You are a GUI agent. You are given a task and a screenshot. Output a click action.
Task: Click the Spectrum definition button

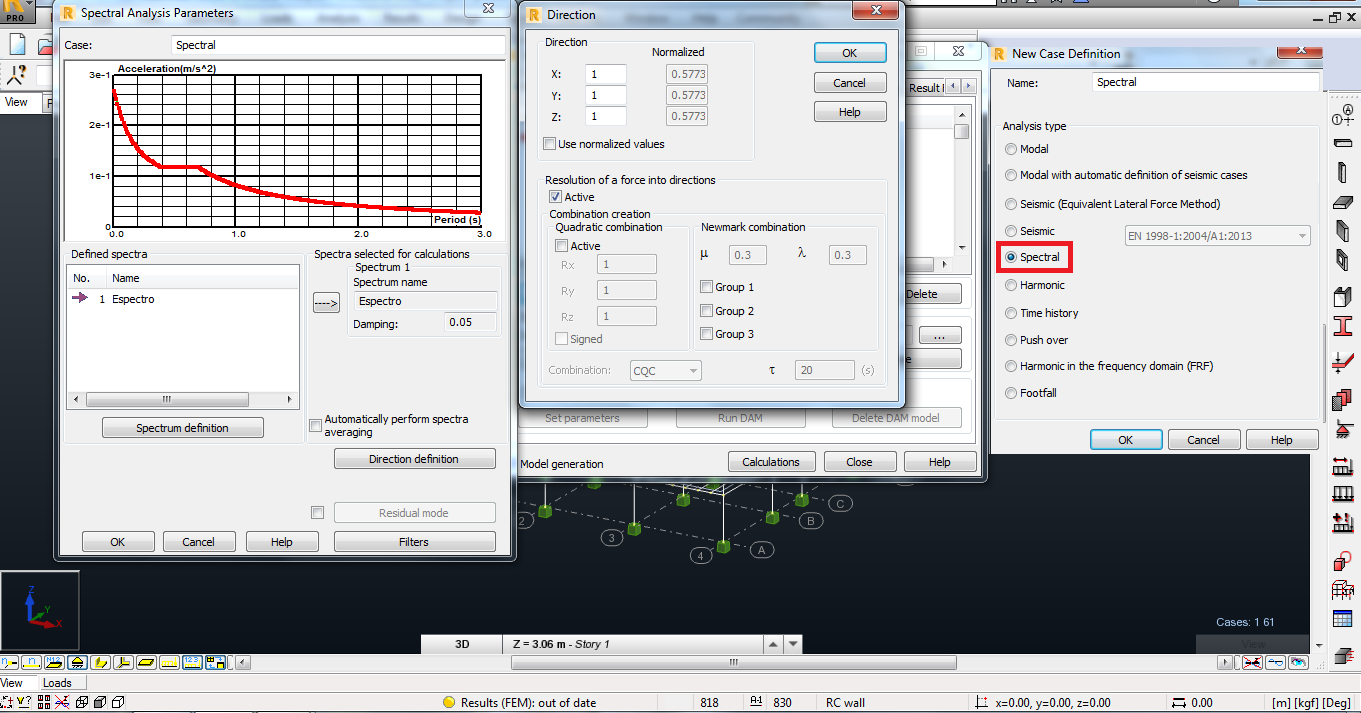tap(182, 427)
